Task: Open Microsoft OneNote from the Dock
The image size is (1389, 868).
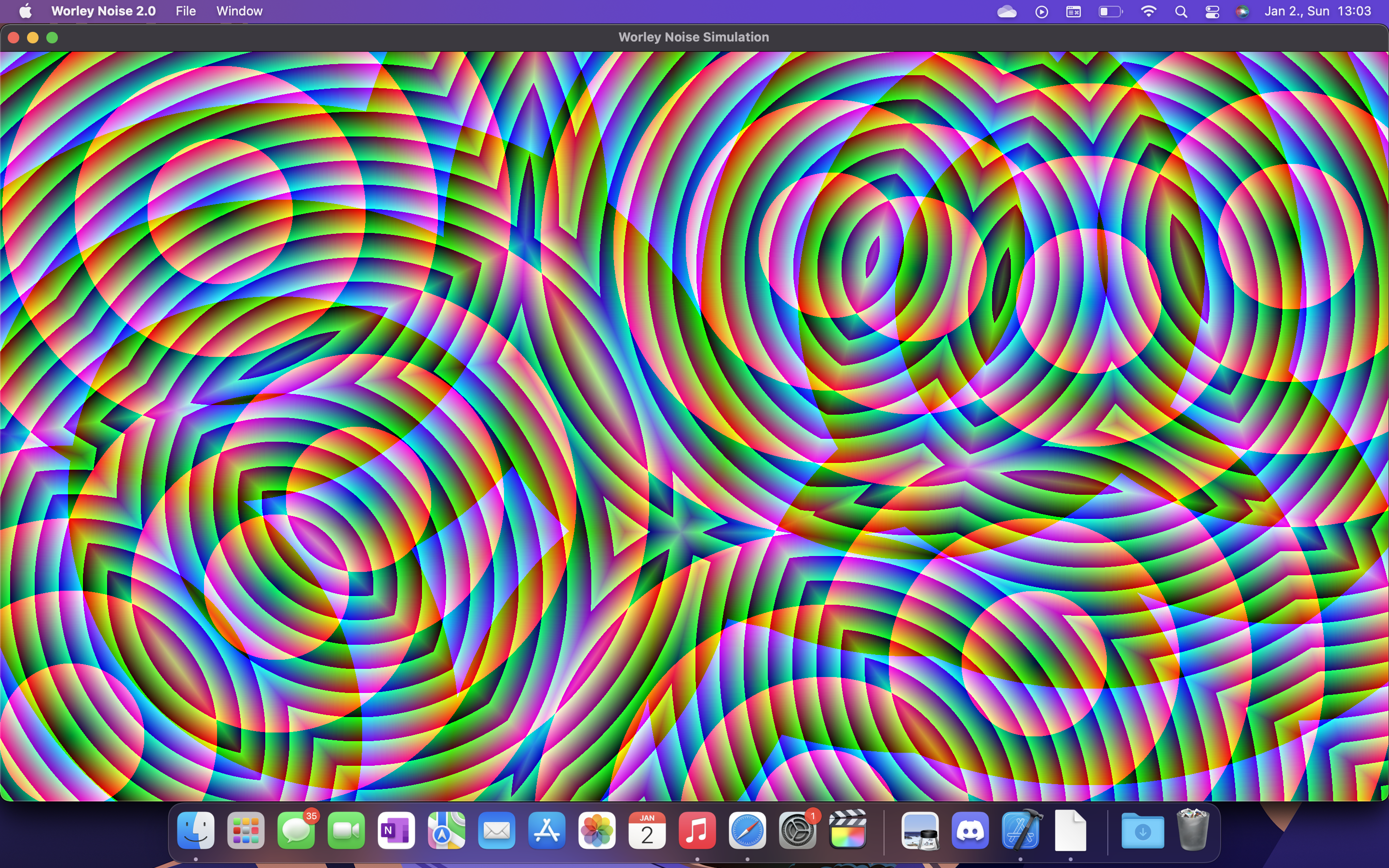Action: coord(396,831)
